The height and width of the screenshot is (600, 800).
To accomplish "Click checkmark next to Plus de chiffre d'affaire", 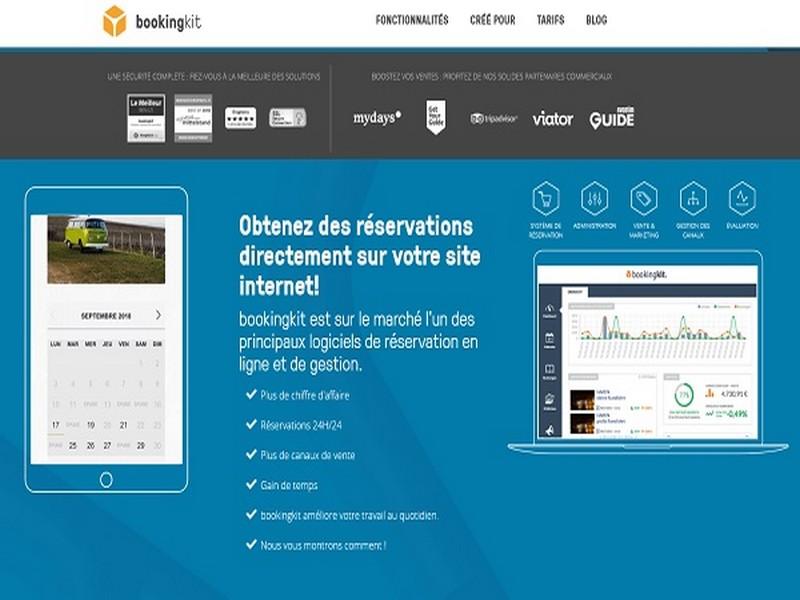I will (x=251, y=394).
